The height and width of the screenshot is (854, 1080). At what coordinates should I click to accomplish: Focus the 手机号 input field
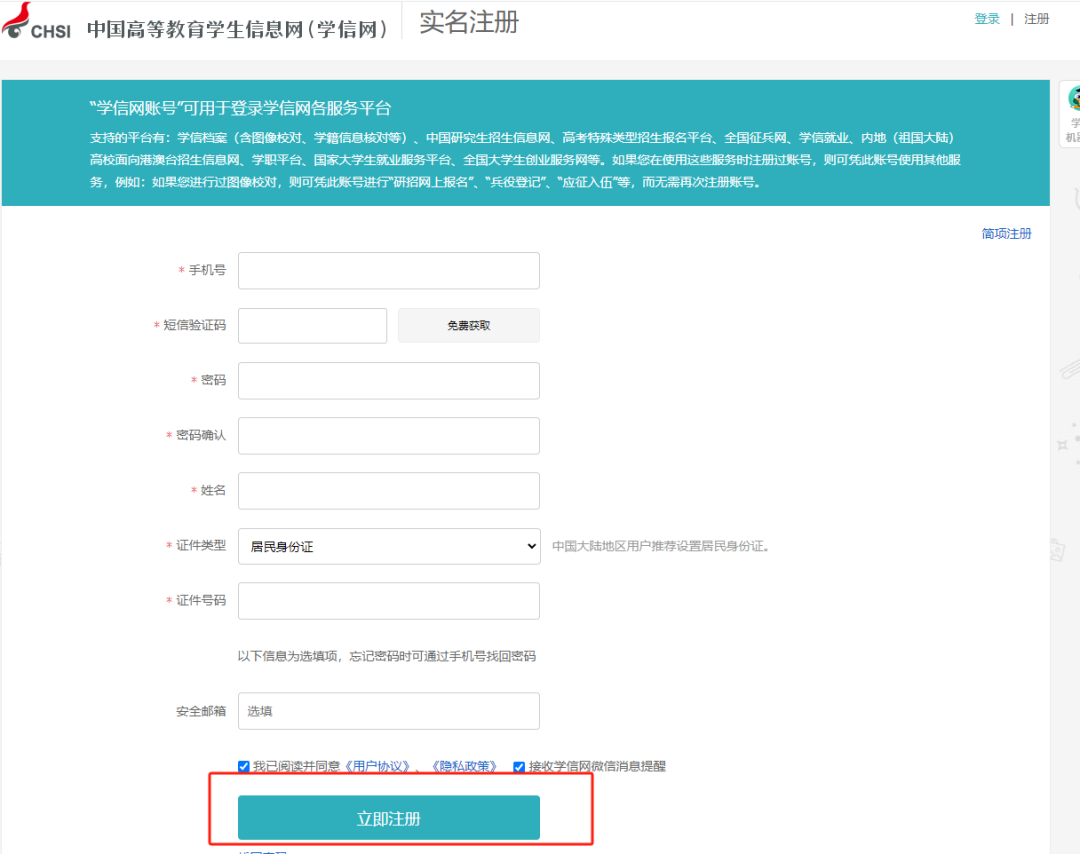click(x=388, y=271)
